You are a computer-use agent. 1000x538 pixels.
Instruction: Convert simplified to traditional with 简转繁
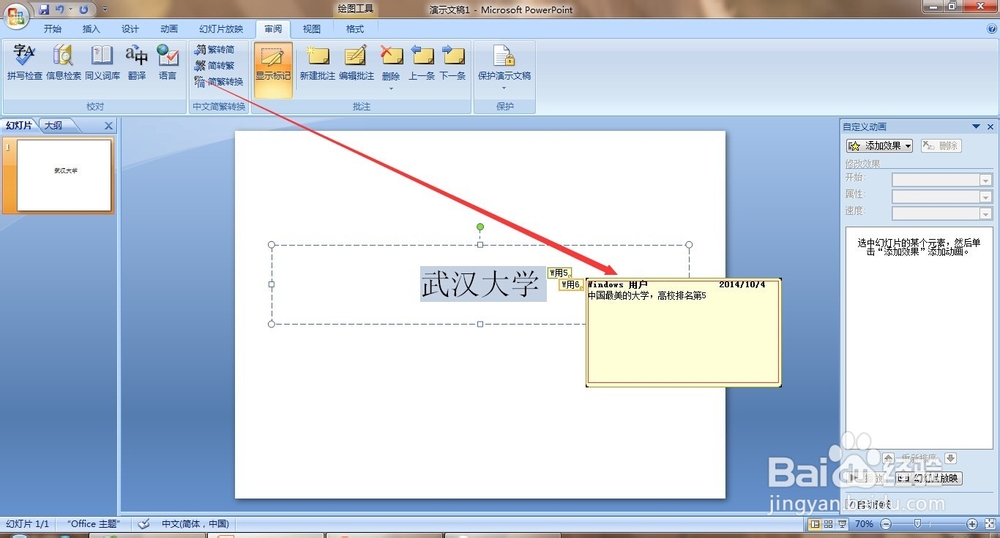click(215, 65)
